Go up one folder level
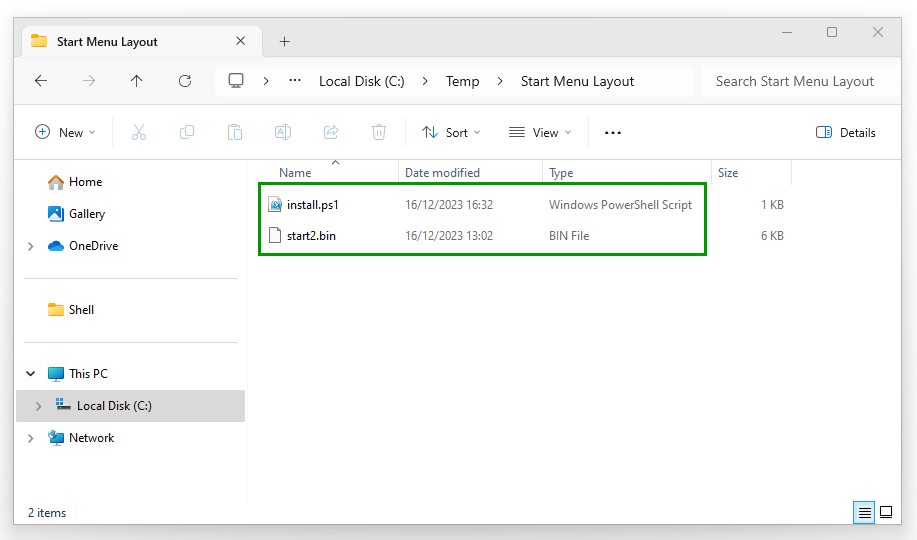 [x=136, y=81]
